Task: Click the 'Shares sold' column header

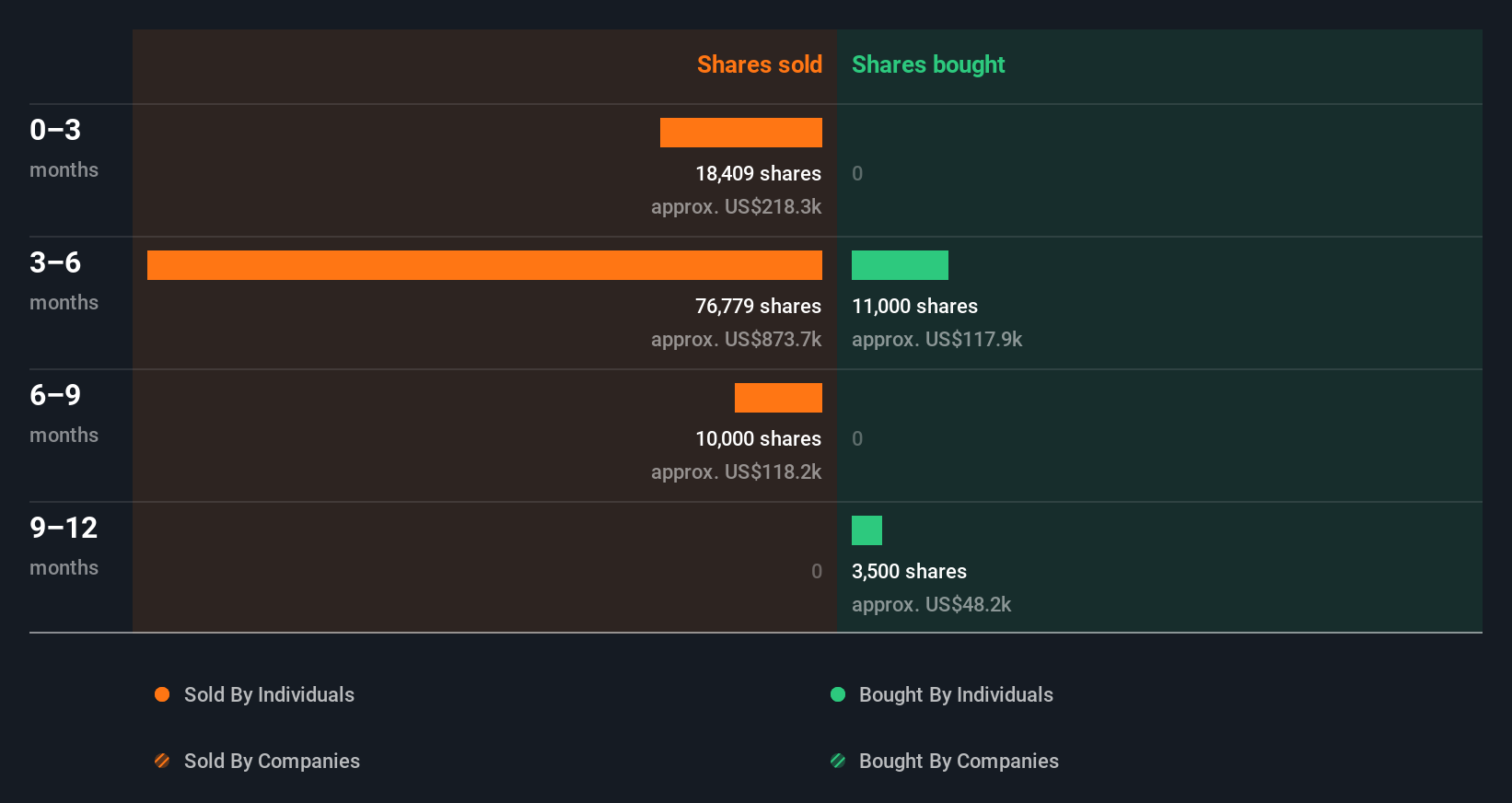Action: (760, 64)
